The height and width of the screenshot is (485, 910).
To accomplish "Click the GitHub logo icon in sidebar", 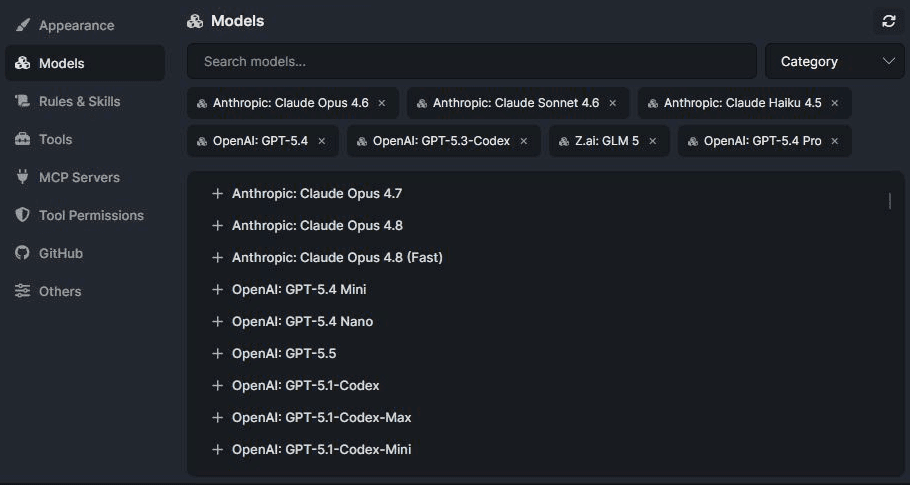I will 22,253.
